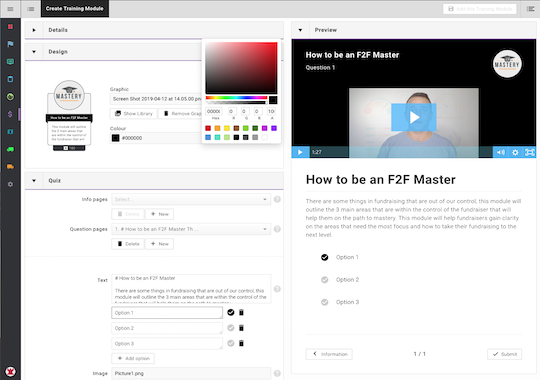Open the right panel list icon in top bar
540x380 pixels.
pyautogui.click(x=530, y=9)
